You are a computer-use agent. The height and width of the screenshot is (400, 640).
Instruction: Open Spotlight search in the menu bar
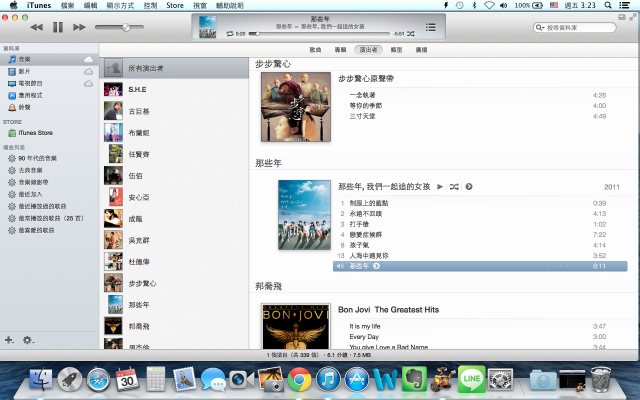608,5
